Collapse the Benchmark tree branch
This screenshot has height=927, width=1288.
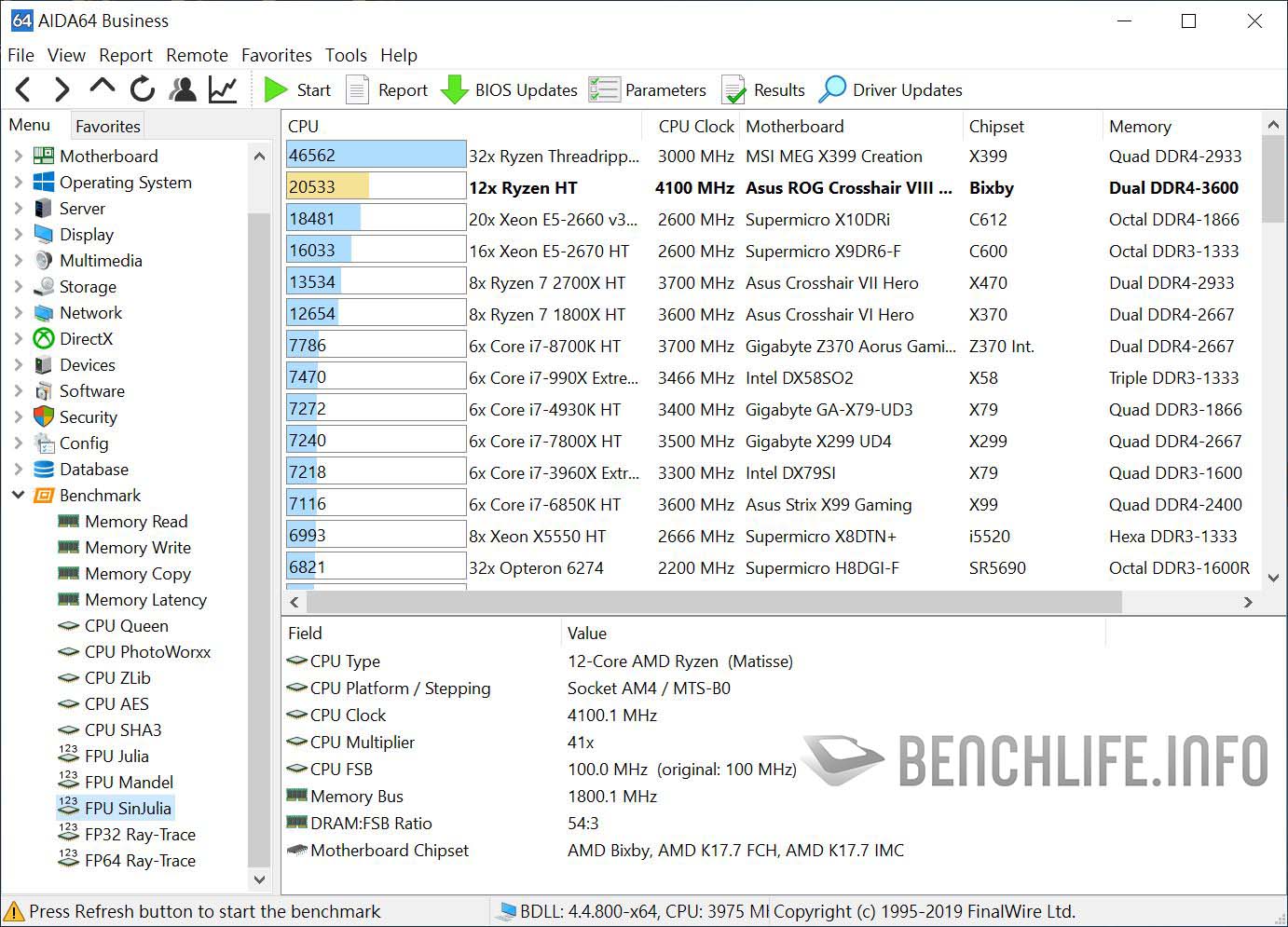pos(19,495)
